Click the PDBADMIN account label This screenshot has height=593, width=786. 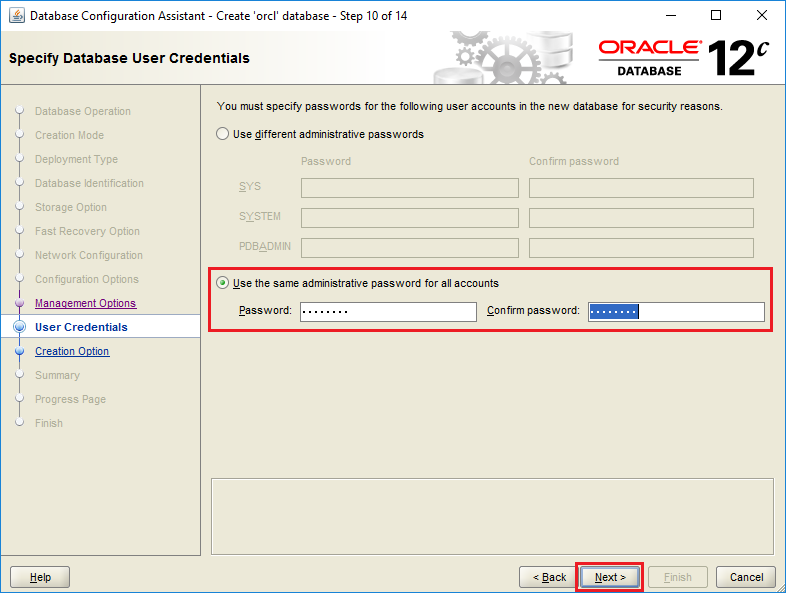pos(265,247)
